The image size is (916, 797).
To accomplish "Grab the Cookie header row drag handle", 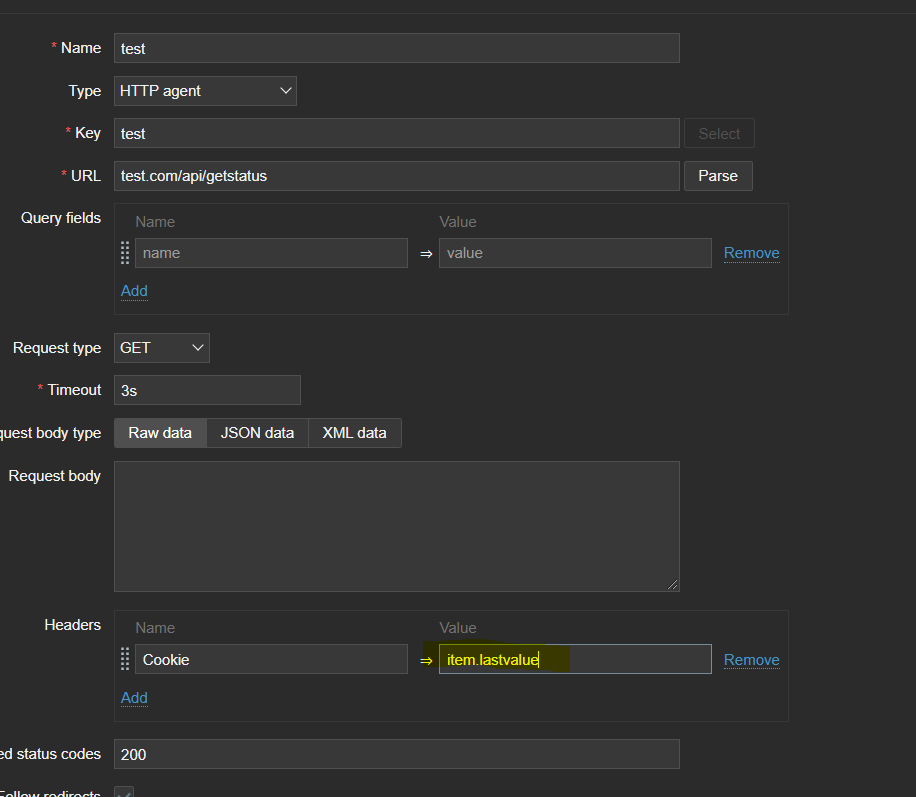I will tap(125, 659).
